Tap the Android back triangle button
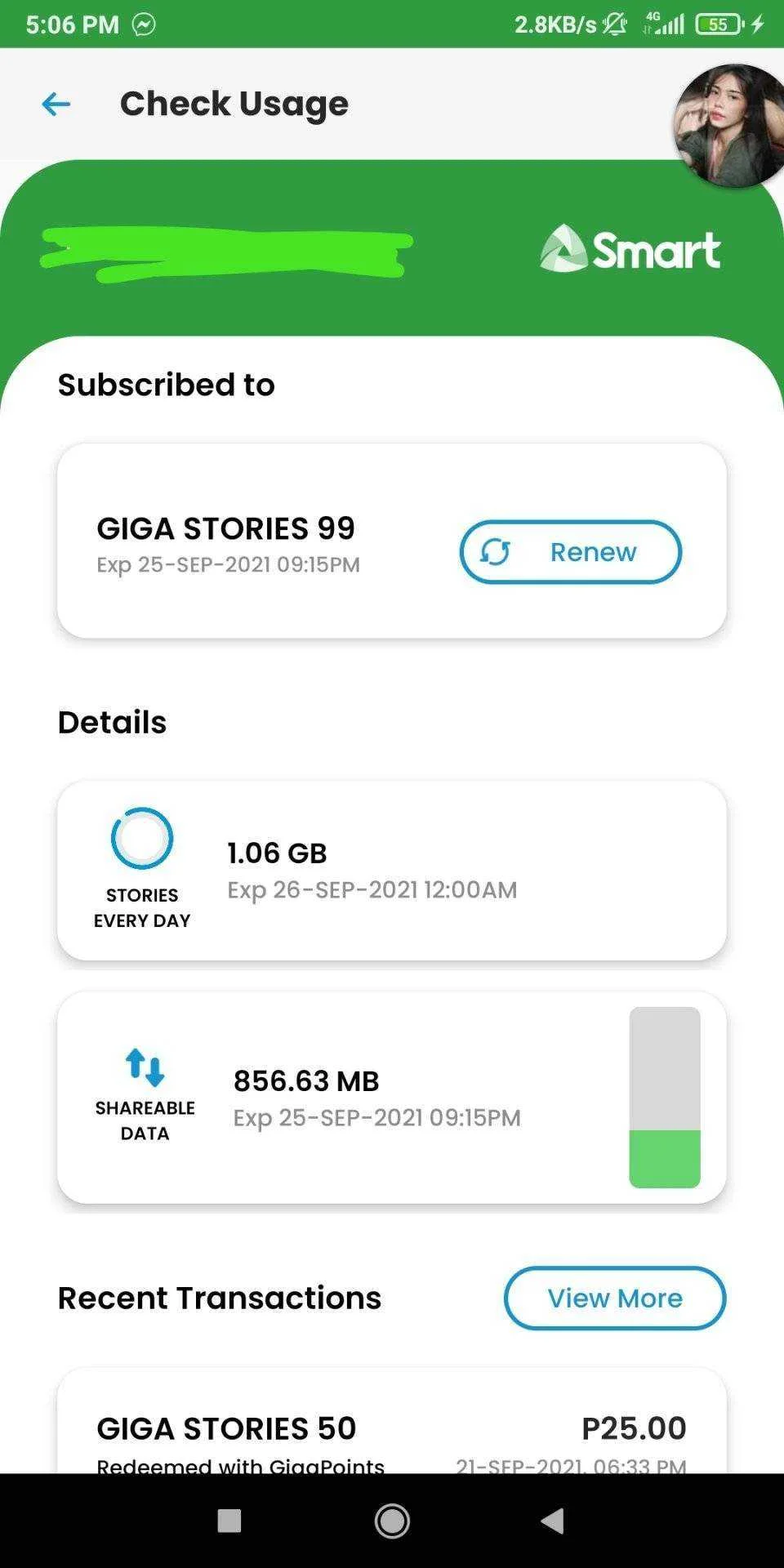 click(x=553, y=1521)
